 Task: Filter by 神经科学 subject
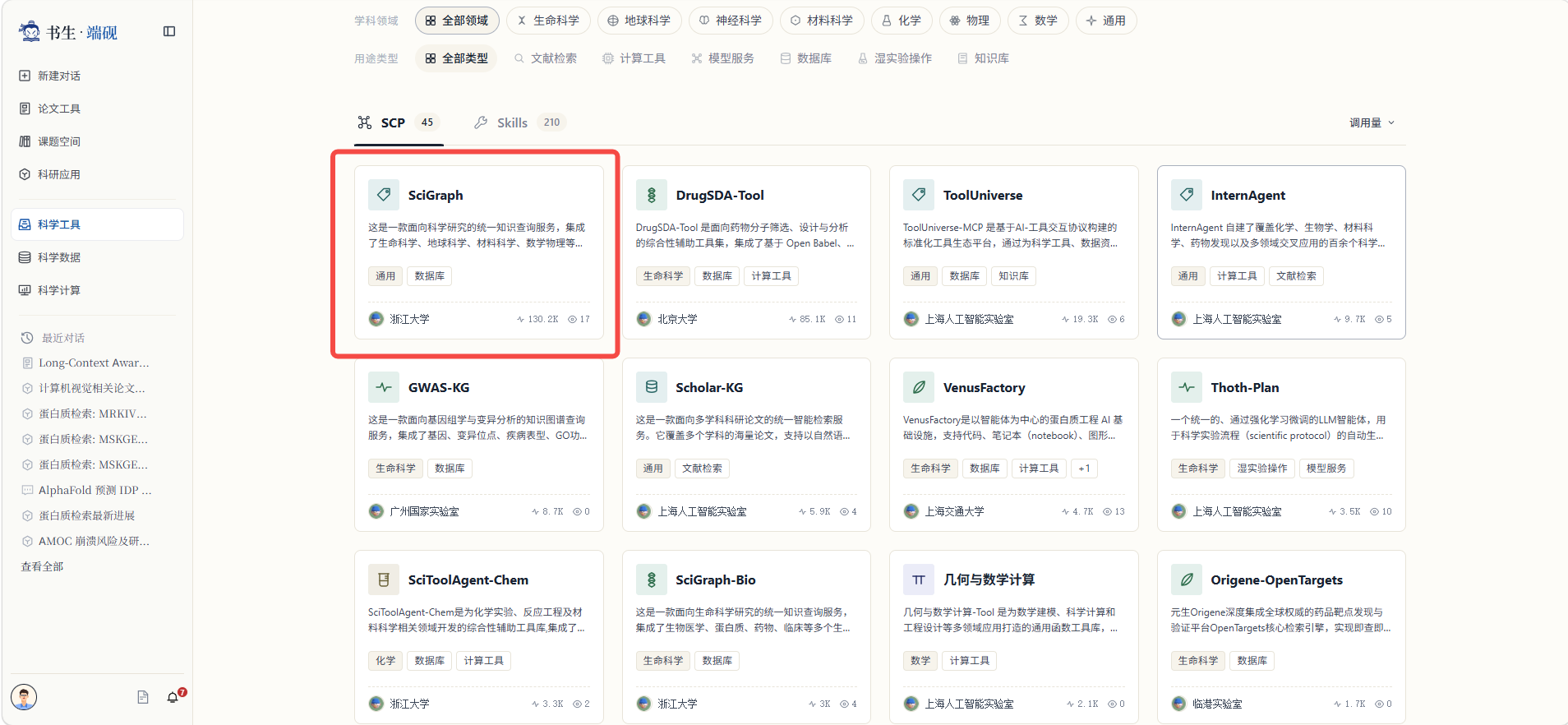pos(731,21)
